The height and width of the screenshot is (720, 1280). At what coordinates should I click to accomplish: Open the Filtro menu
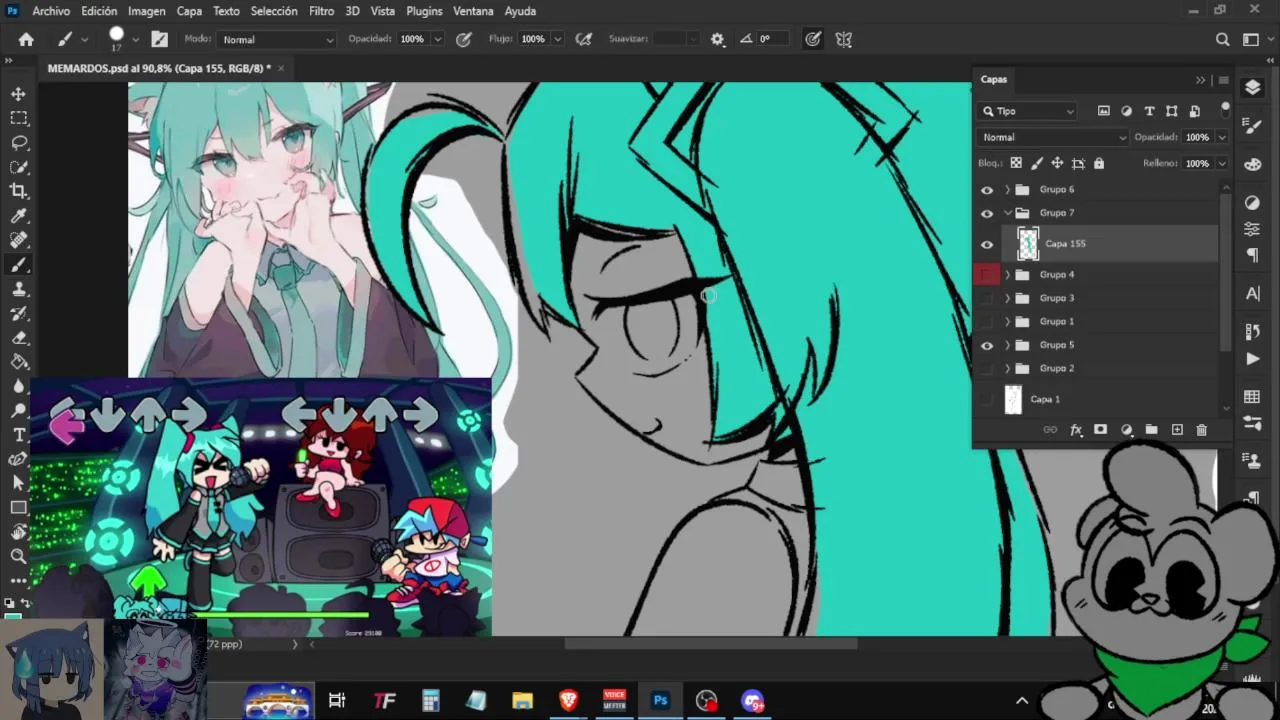click(x=321, y=11)
